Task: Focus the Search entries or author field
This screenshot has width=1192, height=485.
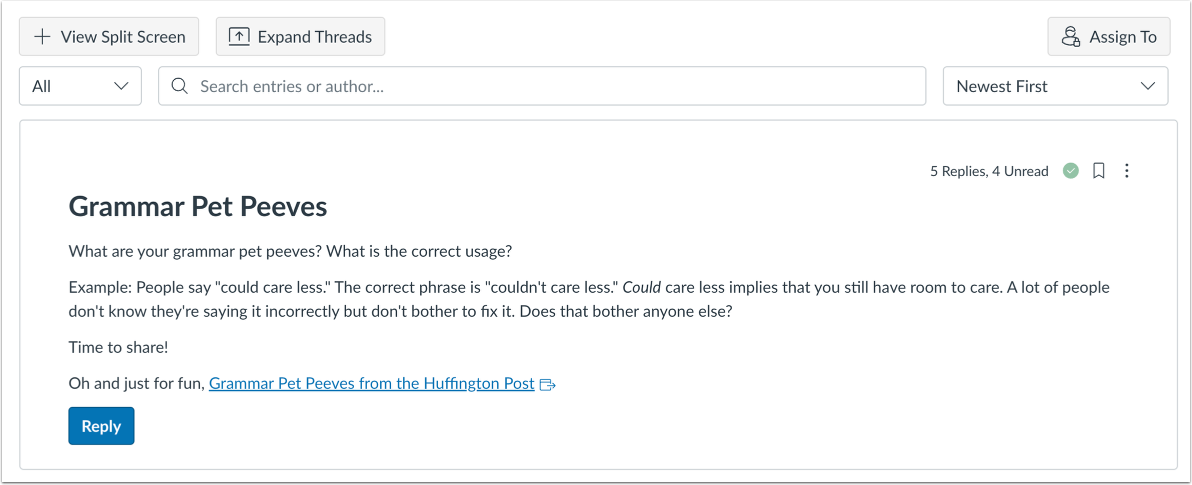Action: (x=550, y=86)
